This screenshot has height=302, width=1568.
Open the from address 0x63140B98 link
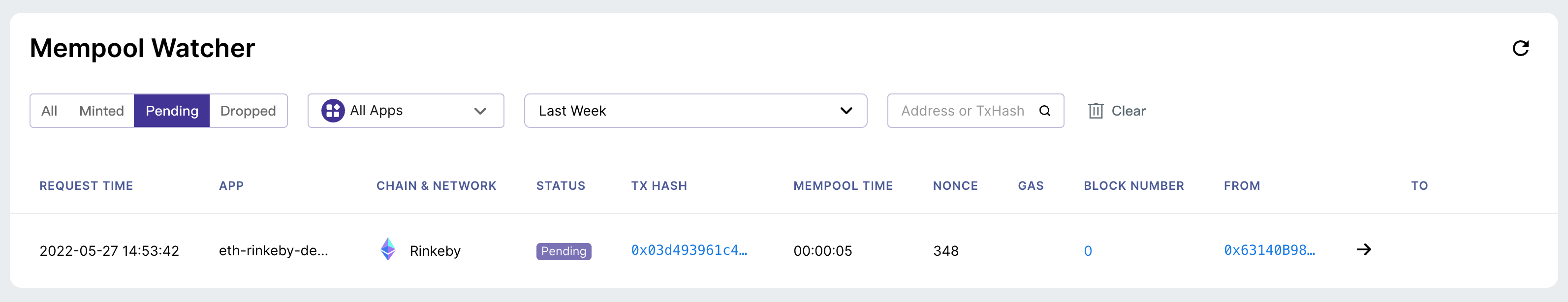click(1269, 250)
